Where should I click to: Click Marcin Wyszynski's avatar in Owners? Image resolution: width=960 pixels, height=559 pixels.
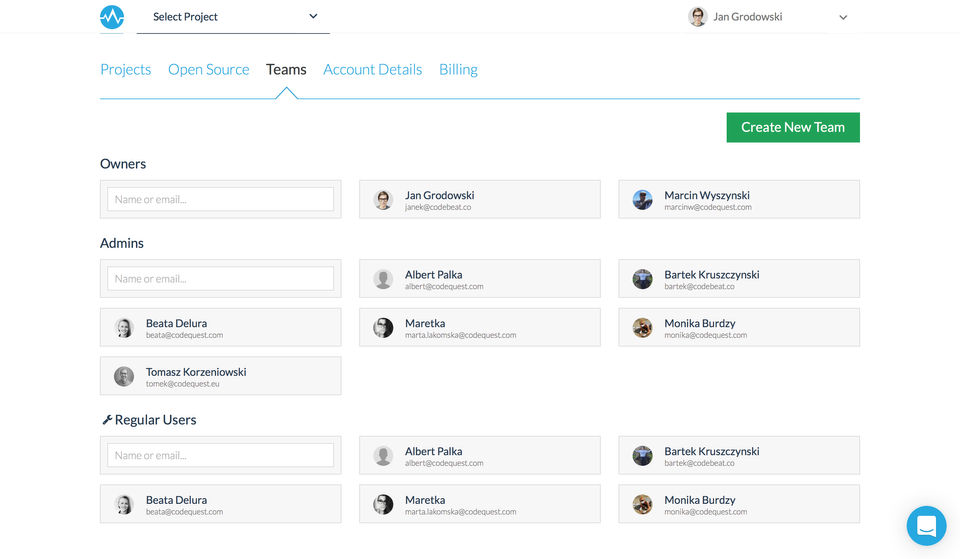642,200
